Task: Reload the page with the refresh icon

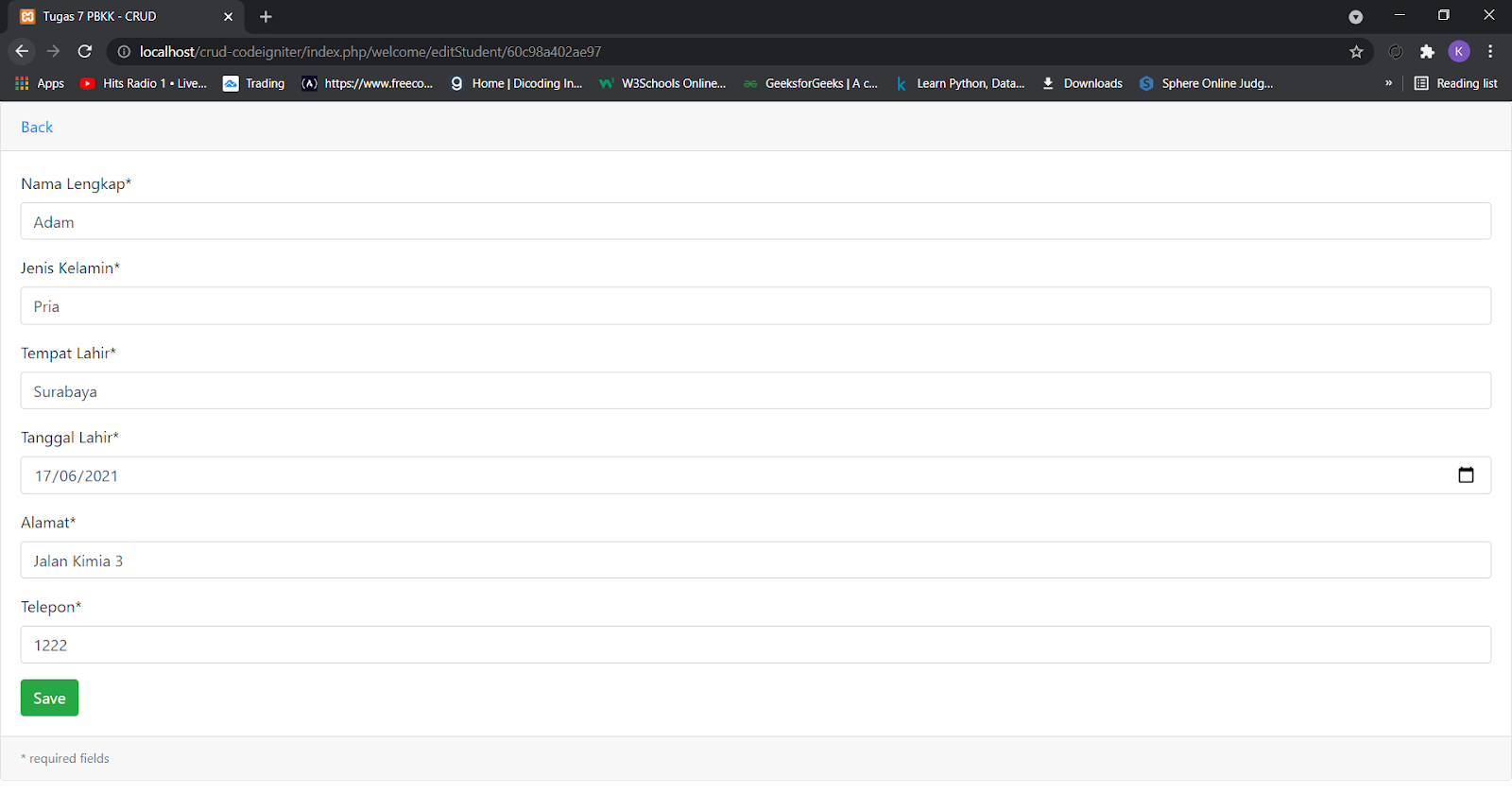Action: 85,51
